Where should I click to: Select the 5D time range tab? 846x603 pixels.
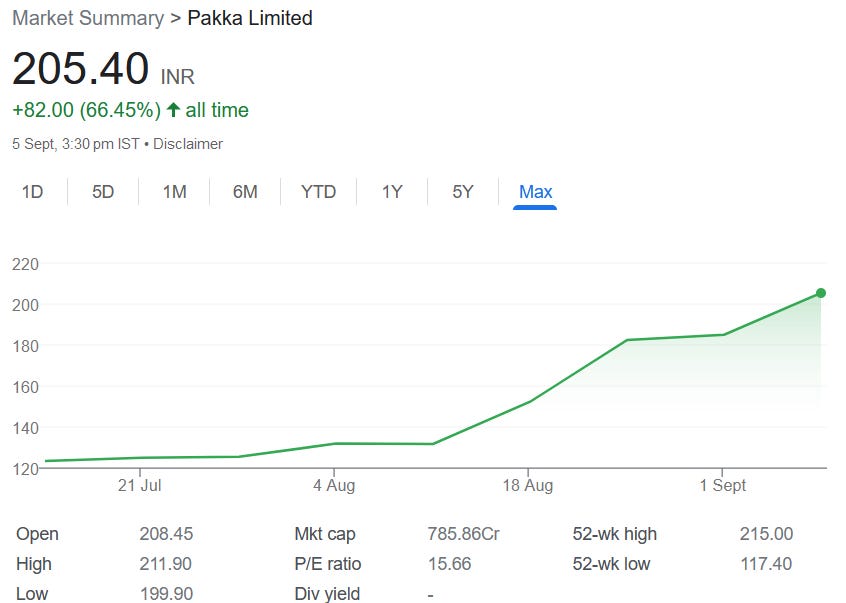(x=103, y=191)
